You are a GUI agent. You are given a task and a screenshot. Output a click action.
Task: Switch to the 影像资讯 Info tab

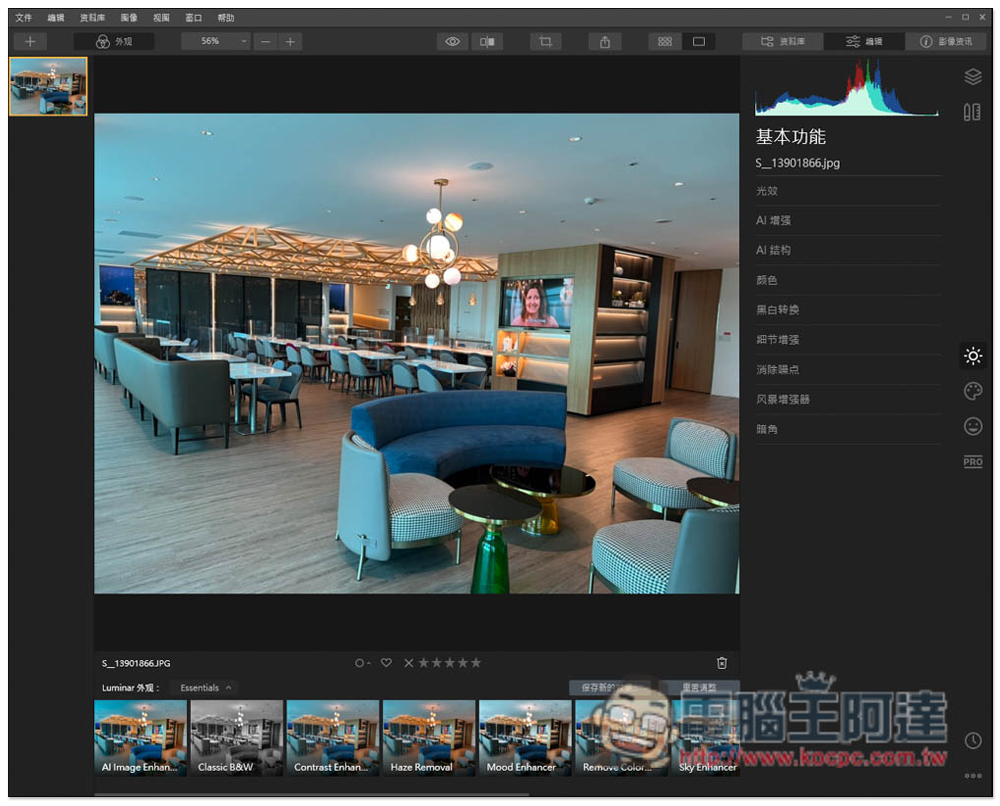pos(946,41)
